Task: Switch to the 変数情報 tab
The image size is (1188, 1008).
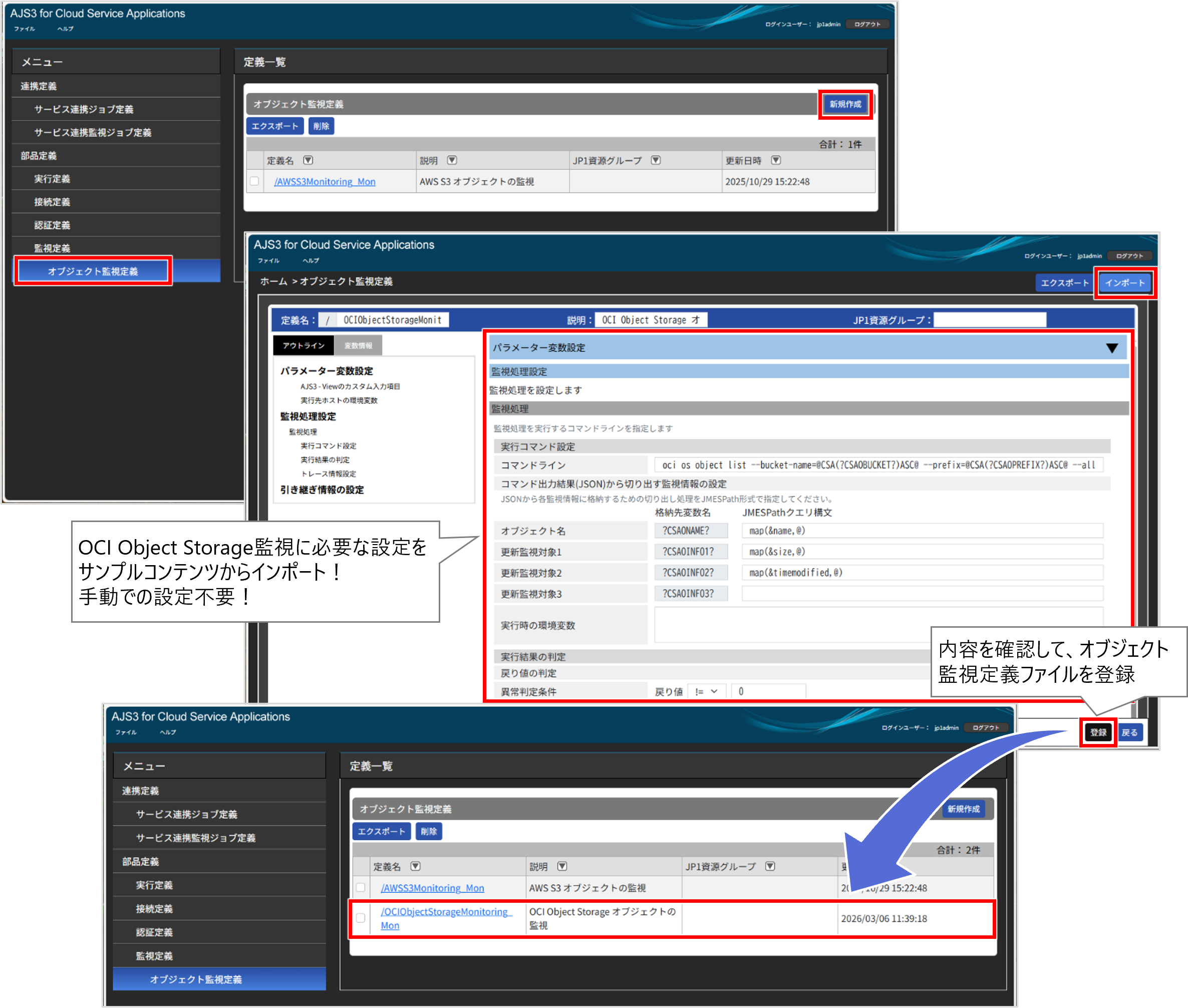Action: coord(358,346)
